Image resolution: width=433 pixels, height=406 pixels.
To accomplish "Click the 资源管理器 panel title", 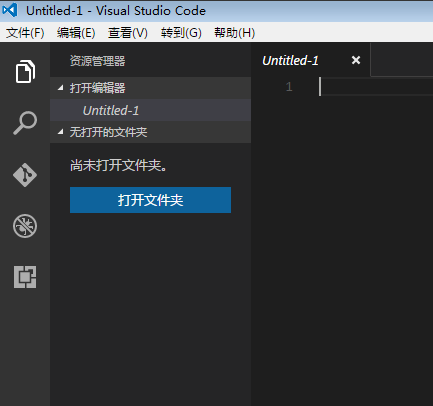I will 97,61.
